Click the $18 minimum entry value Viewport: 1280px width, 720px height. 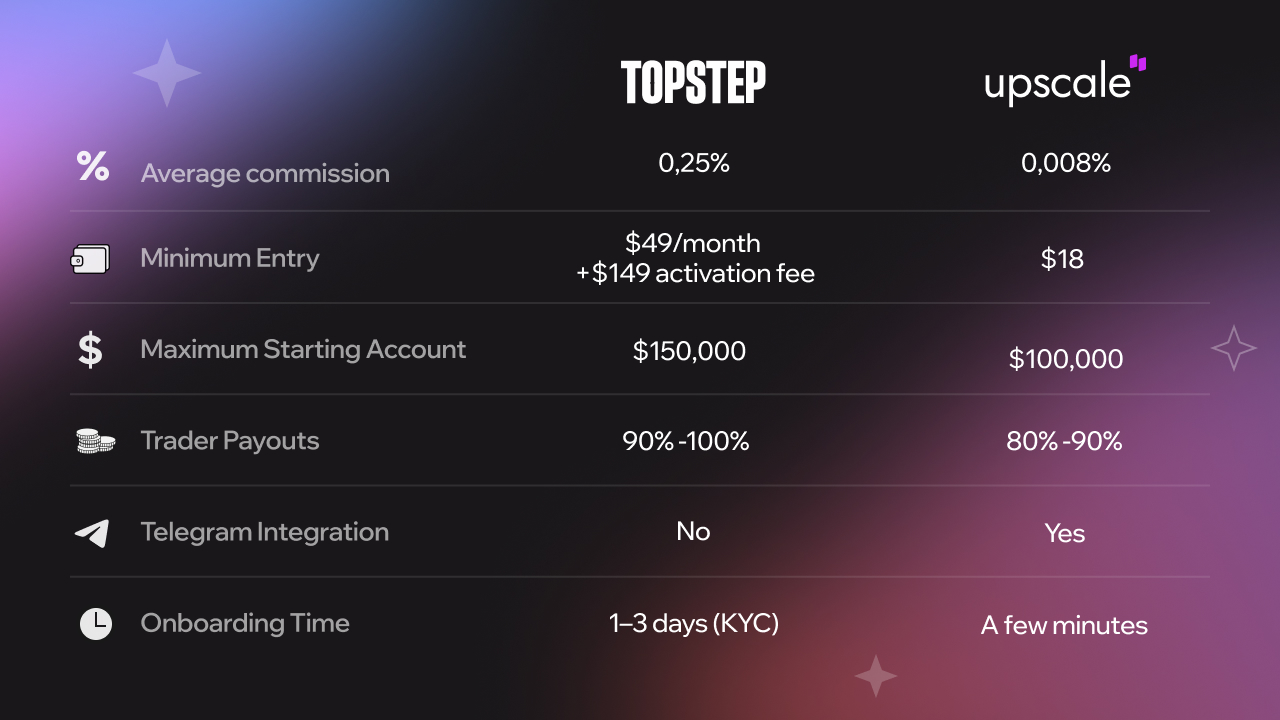point(1062,259)
